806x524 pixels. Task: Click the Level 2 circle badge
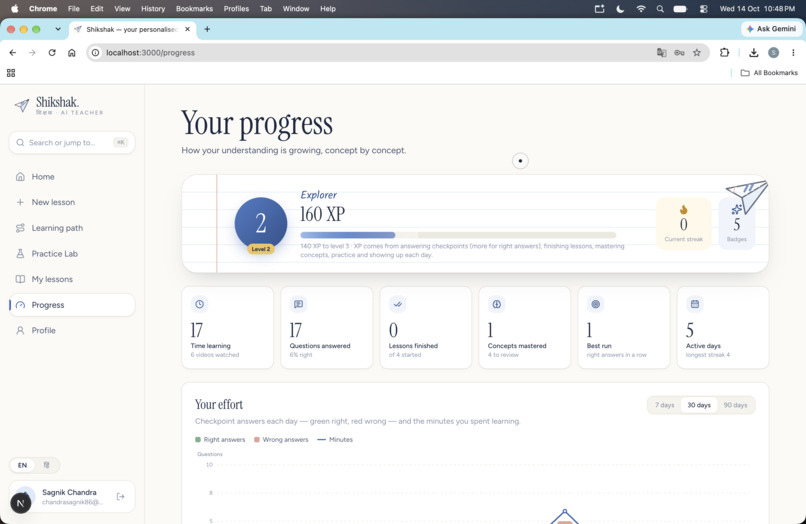pos(261,224)
